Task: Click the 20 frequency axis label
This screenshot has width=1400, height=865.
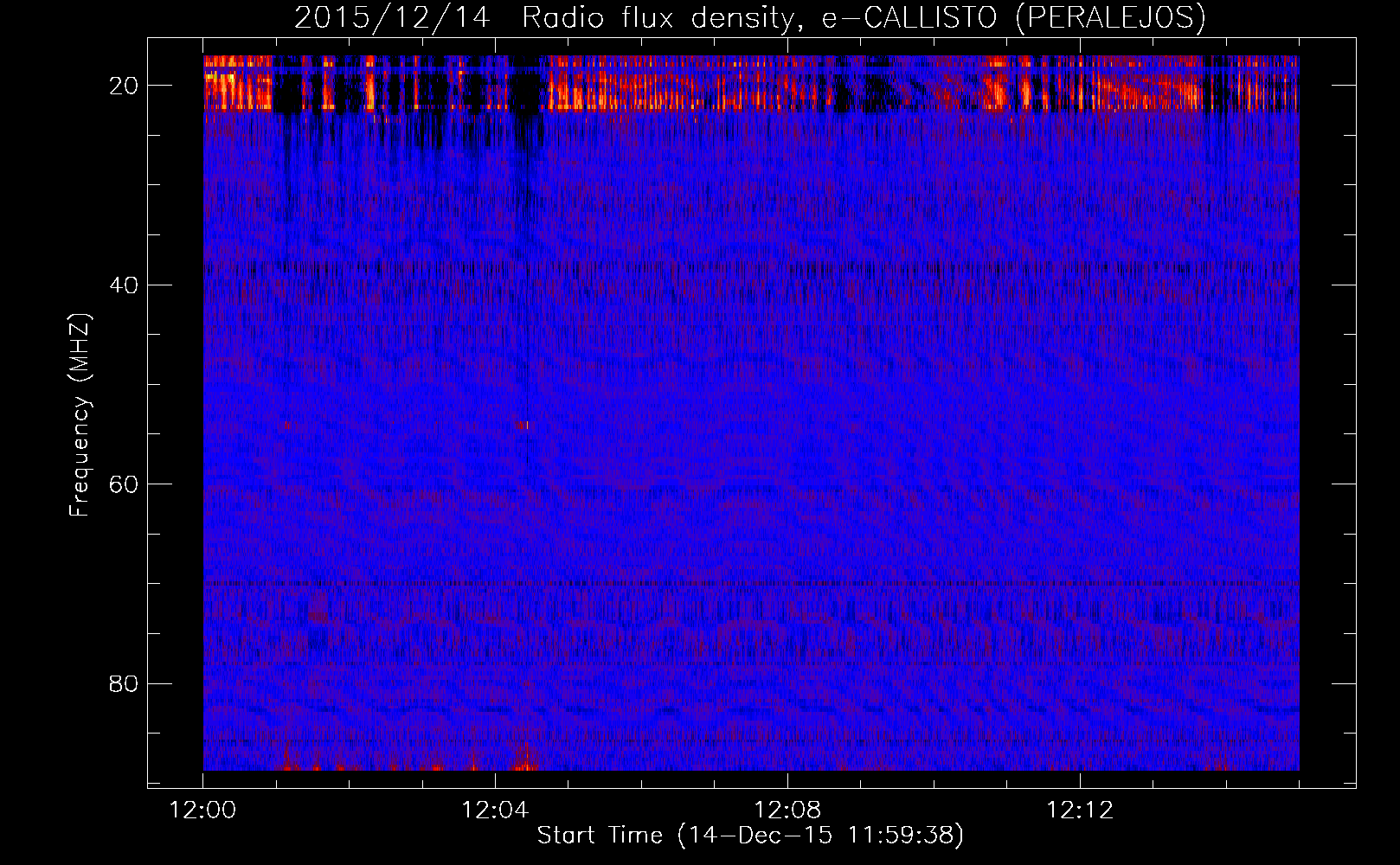Action: (x=125, y=86)
